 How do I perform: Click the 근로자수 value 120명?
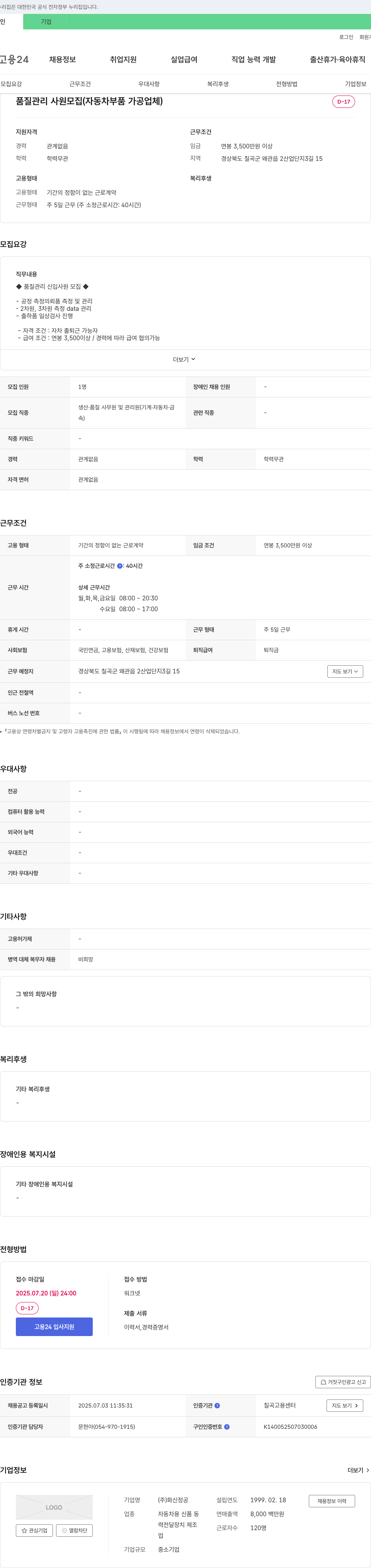click(x=259, y=1528)
